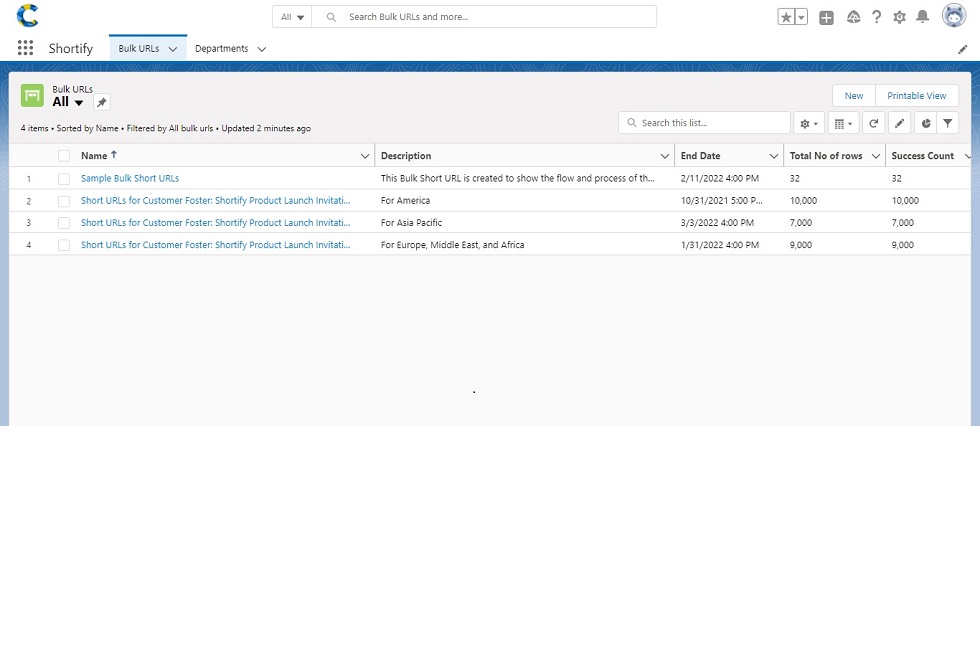The height and width of the screenshot is (654, 980).
Task: Open the Charts panel icon
Action: click(925, 123)
